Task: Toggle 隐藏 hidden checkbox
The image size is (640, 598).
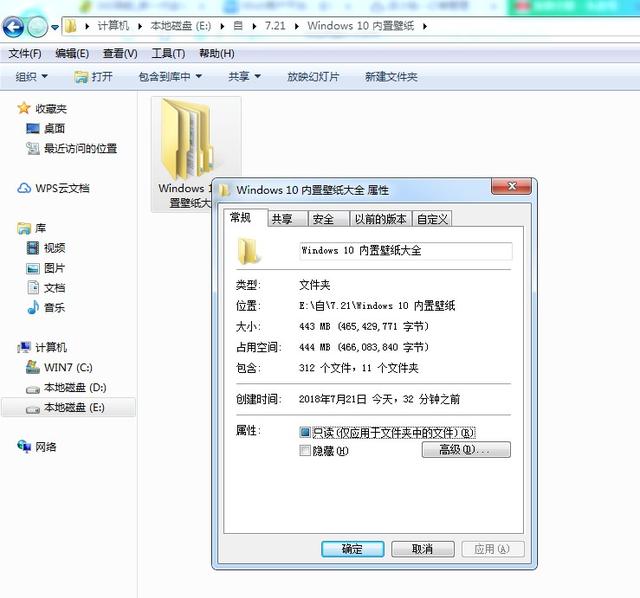Action: 305,451
